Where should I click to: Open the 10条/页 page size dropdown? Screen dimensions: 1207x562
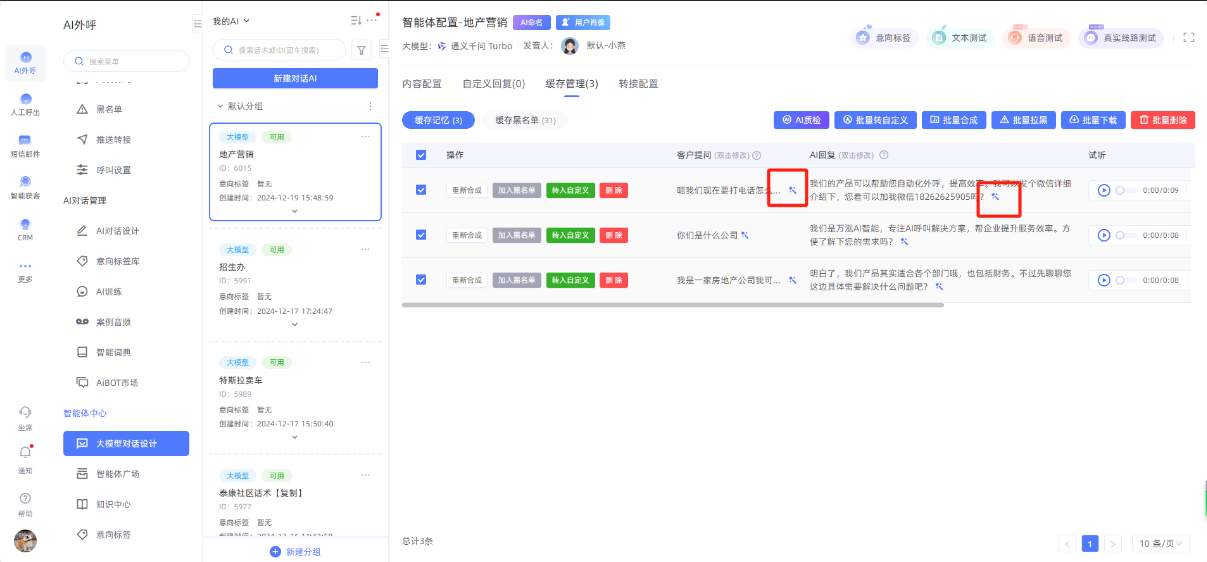(x=1162, y=544)
